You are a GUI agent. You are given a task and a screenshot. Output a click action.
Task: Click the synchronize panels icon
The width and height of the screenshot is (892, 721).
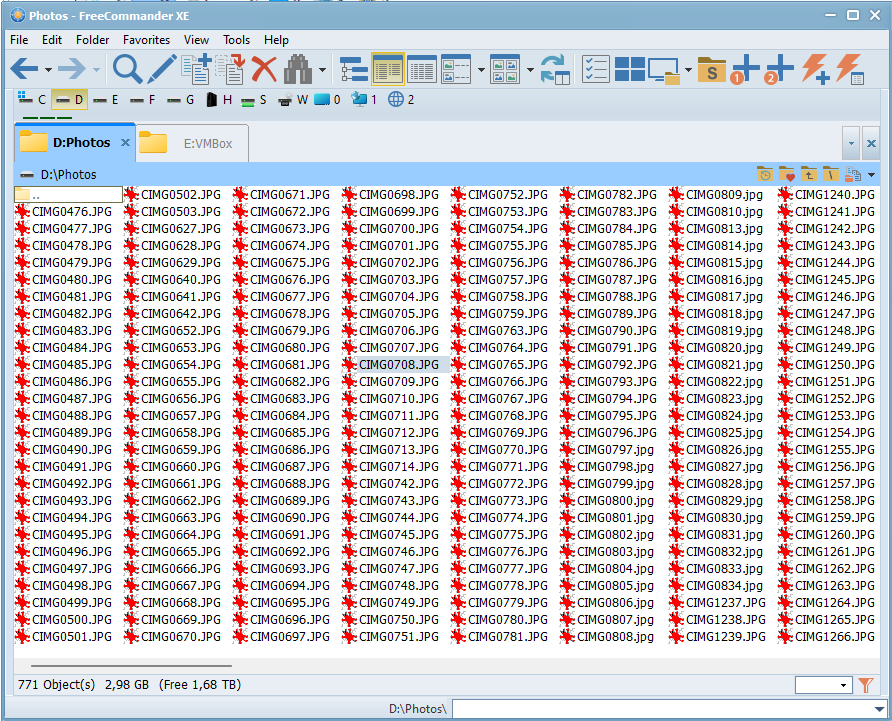(x=555, y=69)
